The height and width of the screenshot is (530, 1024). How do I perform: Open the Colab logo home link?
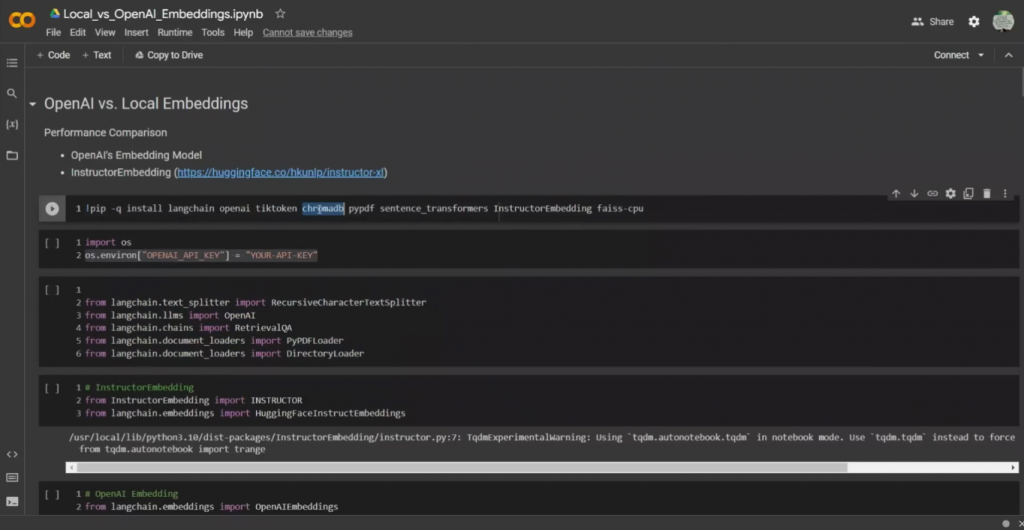point(22,21)
